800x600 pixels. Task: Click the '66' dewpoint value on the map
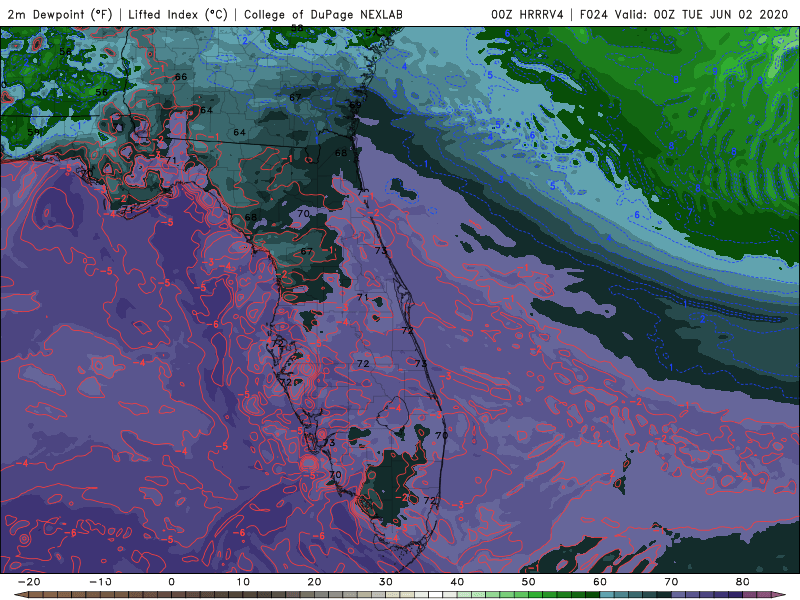(181, 77)
